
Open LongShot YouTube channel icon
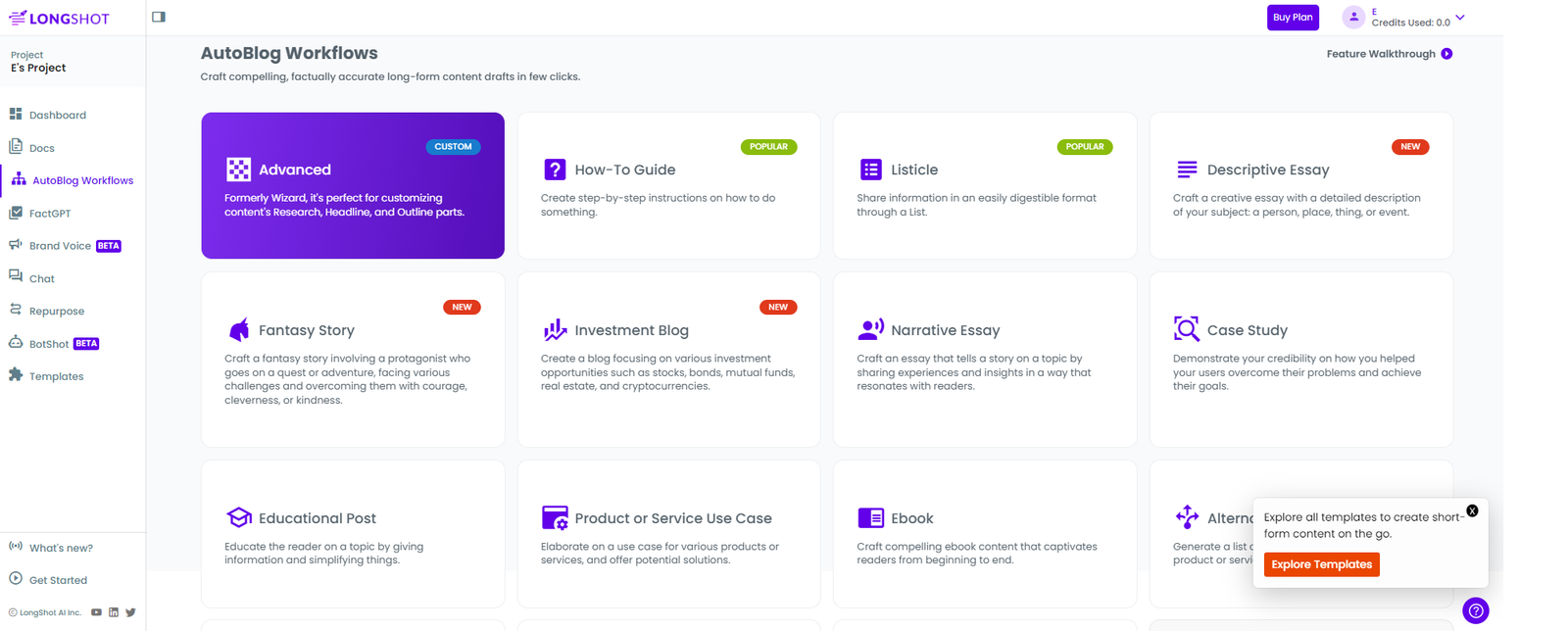96,612
